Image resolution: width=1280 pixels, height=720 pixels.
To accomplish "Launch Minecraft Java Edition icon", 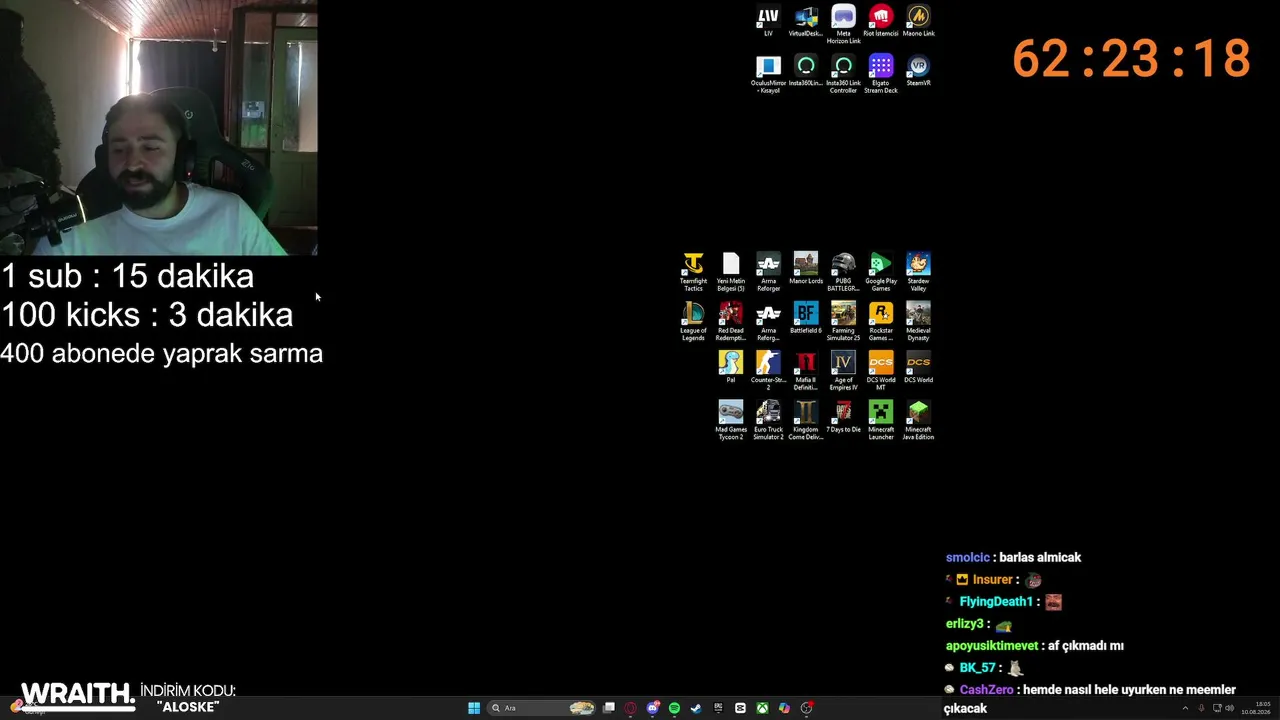I will tap(918, 420).
